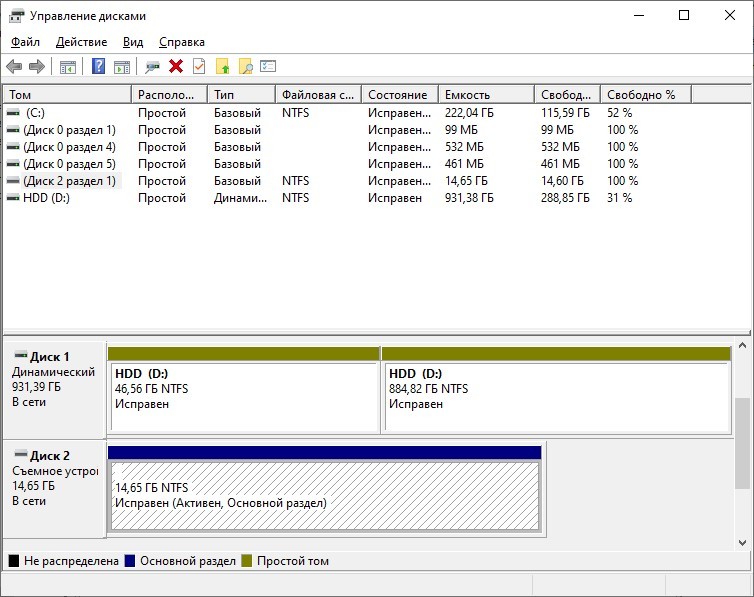The height and width of the screenshot is (597, 754).
Task: Select the 14,65 ГБ NTFS active partition
Action: tap(325, 489)
